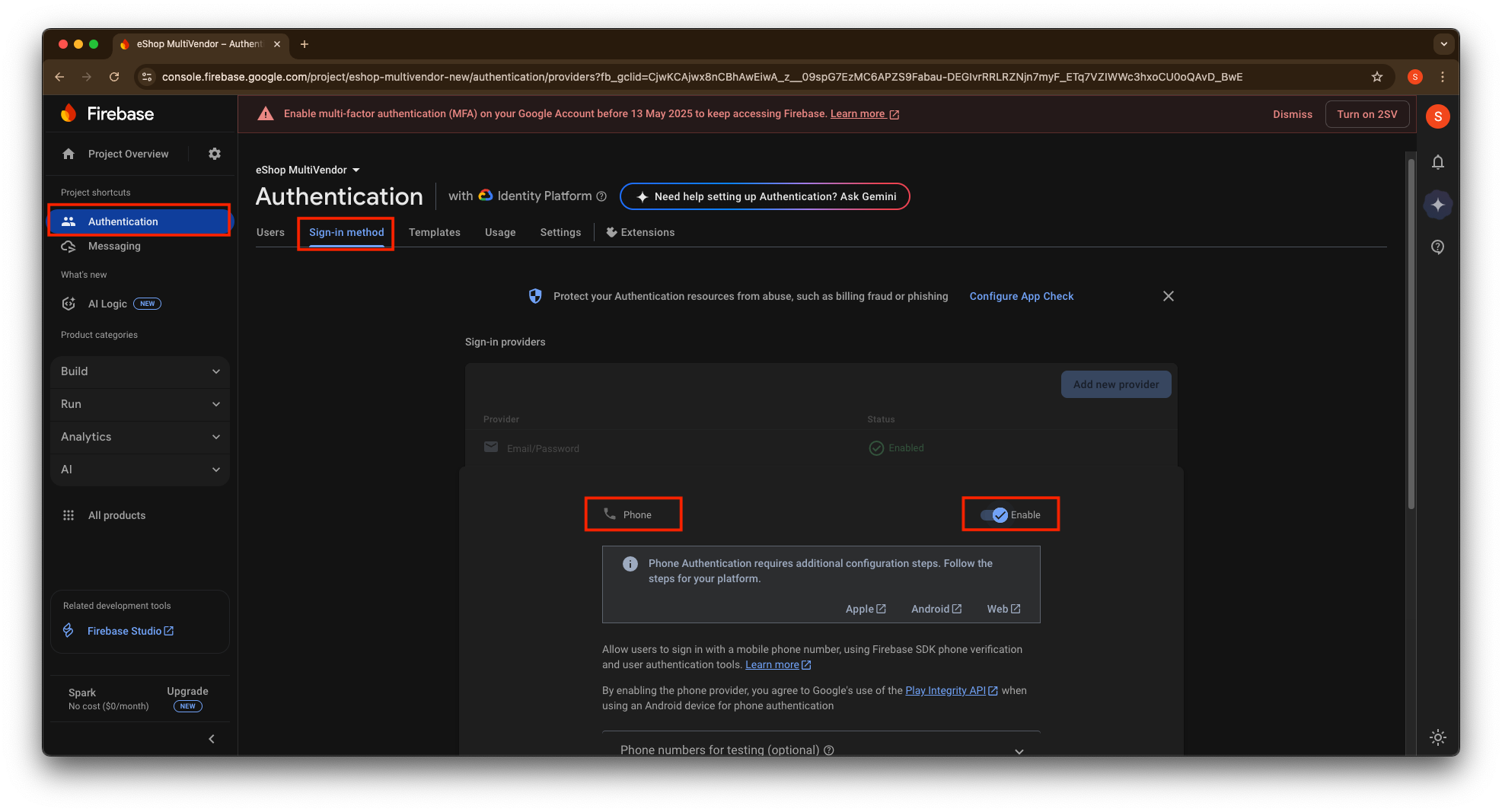Click the Project Overview home icon

(69, 154)
